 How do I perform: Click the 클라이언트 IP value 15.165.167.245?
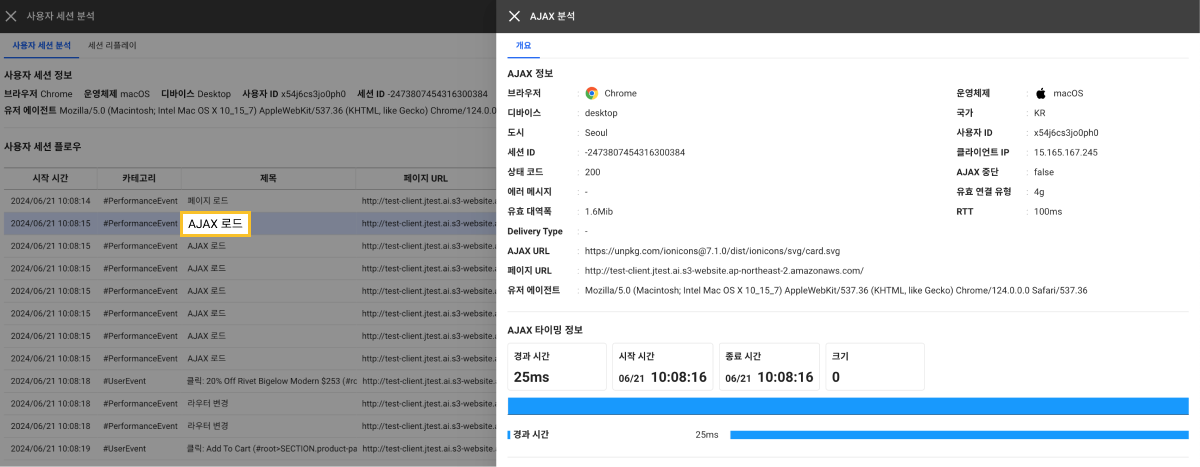1065,152
